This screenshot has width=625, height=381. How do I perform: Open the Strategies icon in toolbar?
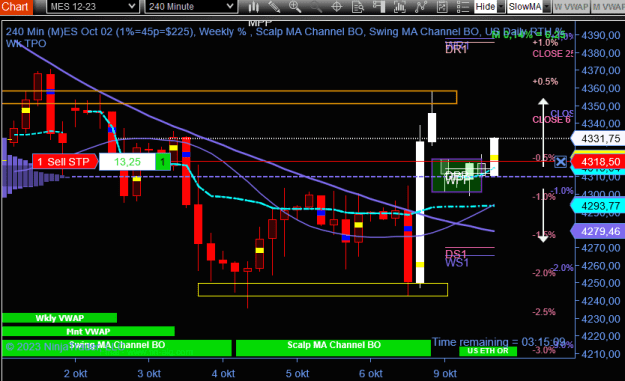tap(421, 7)
